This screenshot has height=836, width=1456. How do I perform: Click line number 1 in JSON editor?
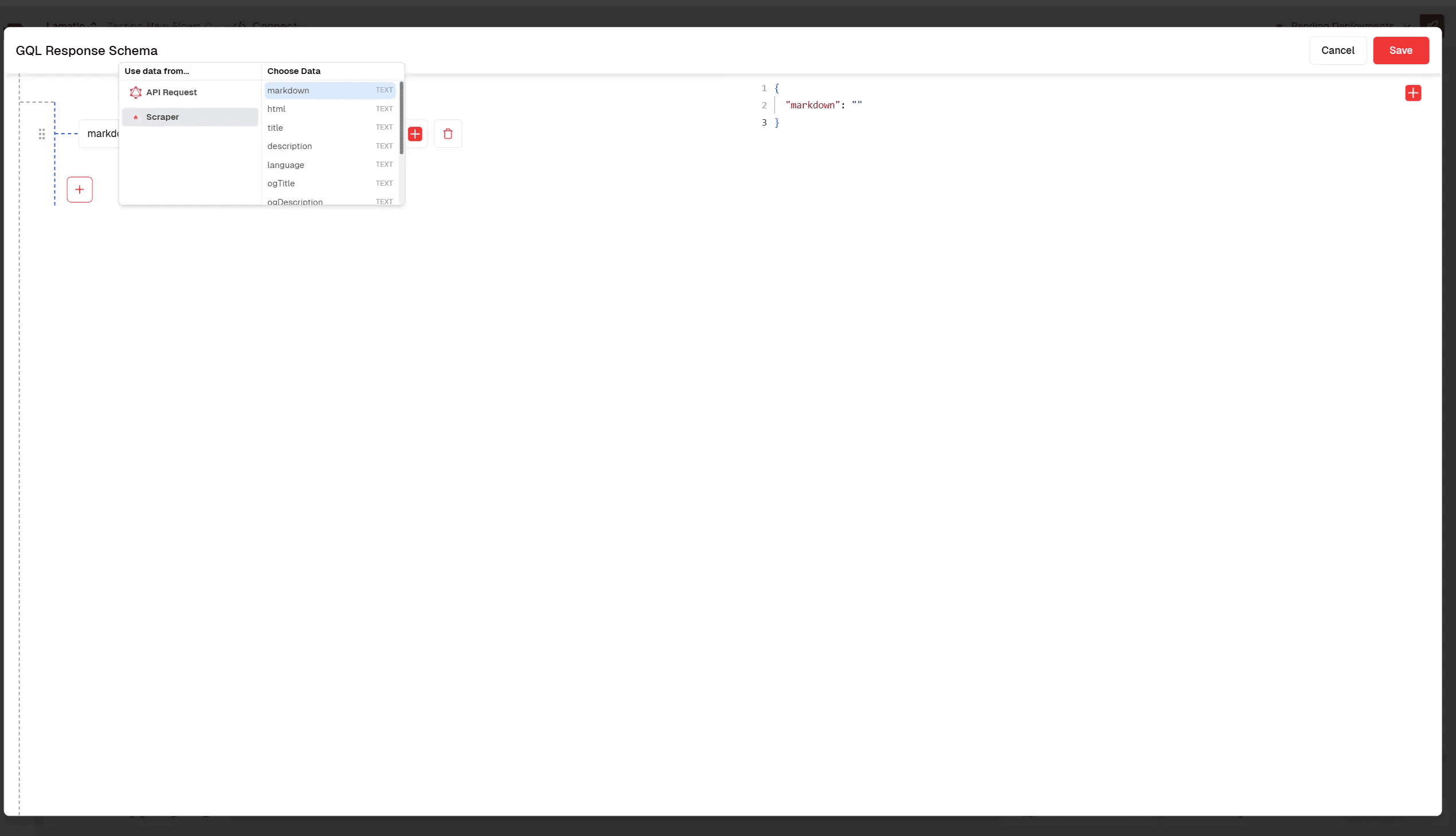[764, 88]
